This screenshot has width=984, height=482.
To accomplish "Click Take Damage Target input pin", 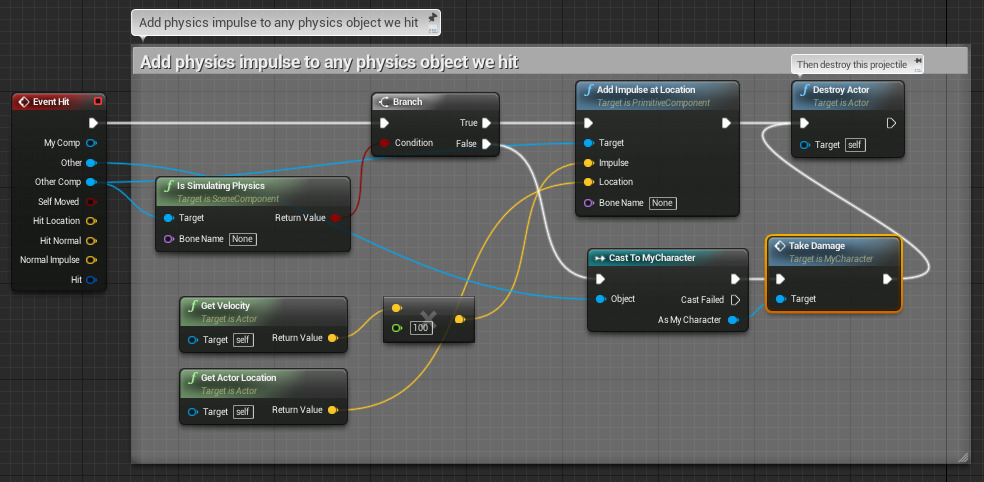I will click(780, 299).
